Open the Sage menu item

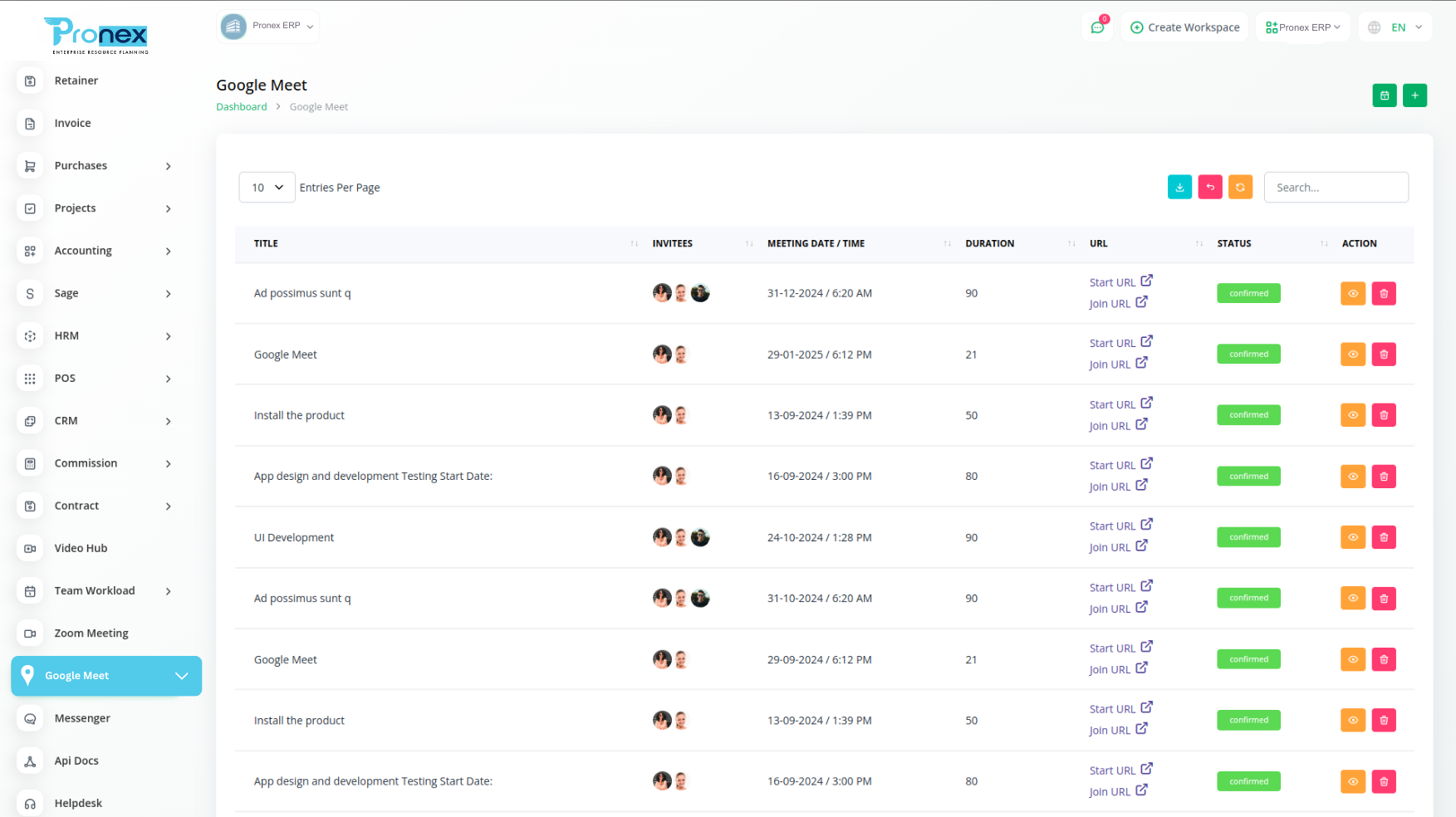tap(97, 293)
